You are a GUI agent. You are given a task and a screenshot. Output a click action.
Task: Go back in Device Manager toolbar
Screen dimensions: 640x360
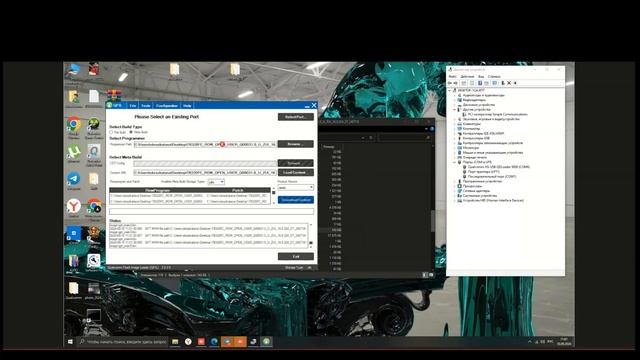[x=451, y=83]
